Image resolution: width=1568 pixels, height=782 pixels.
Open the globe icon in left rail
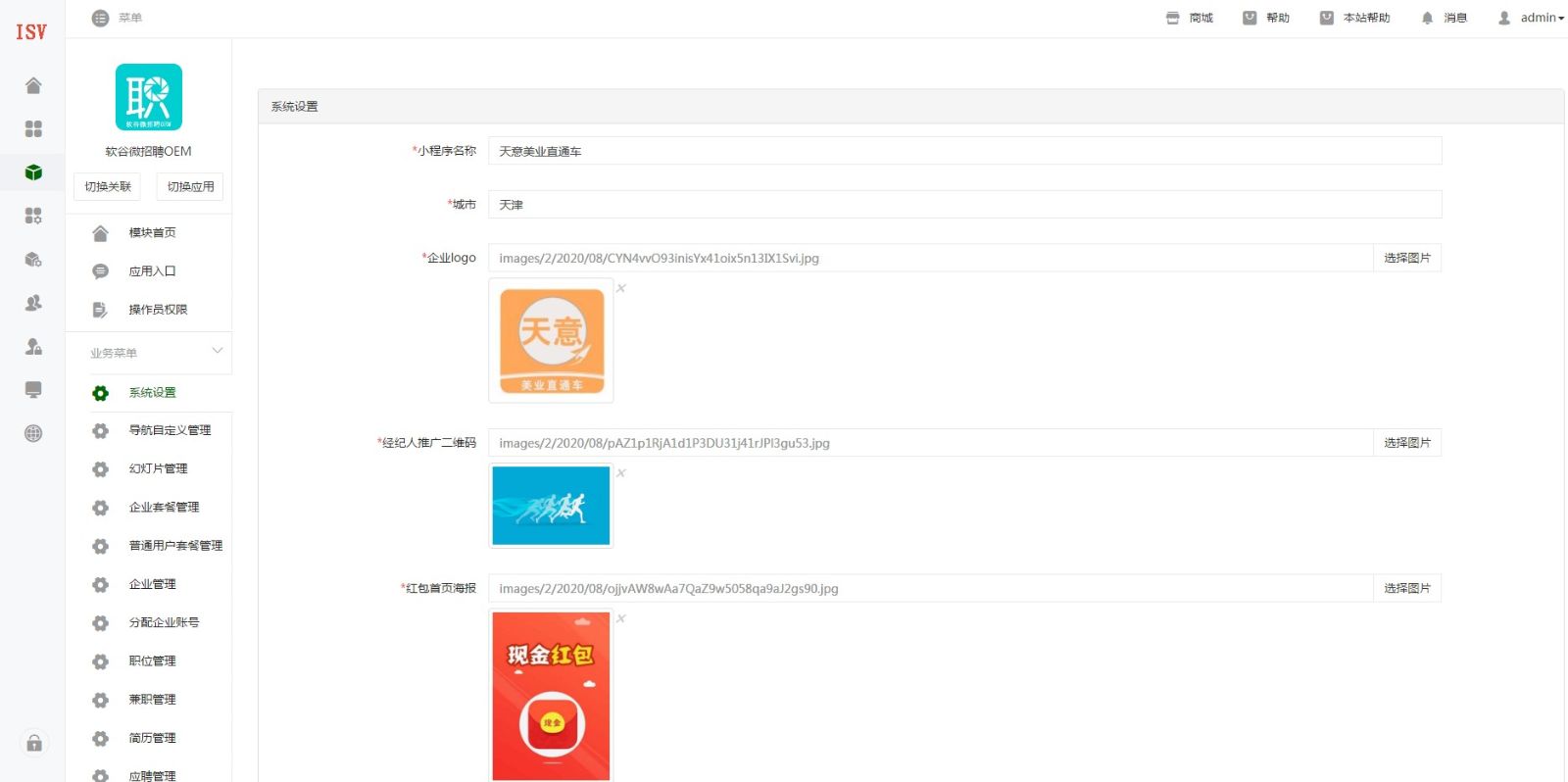33,433
